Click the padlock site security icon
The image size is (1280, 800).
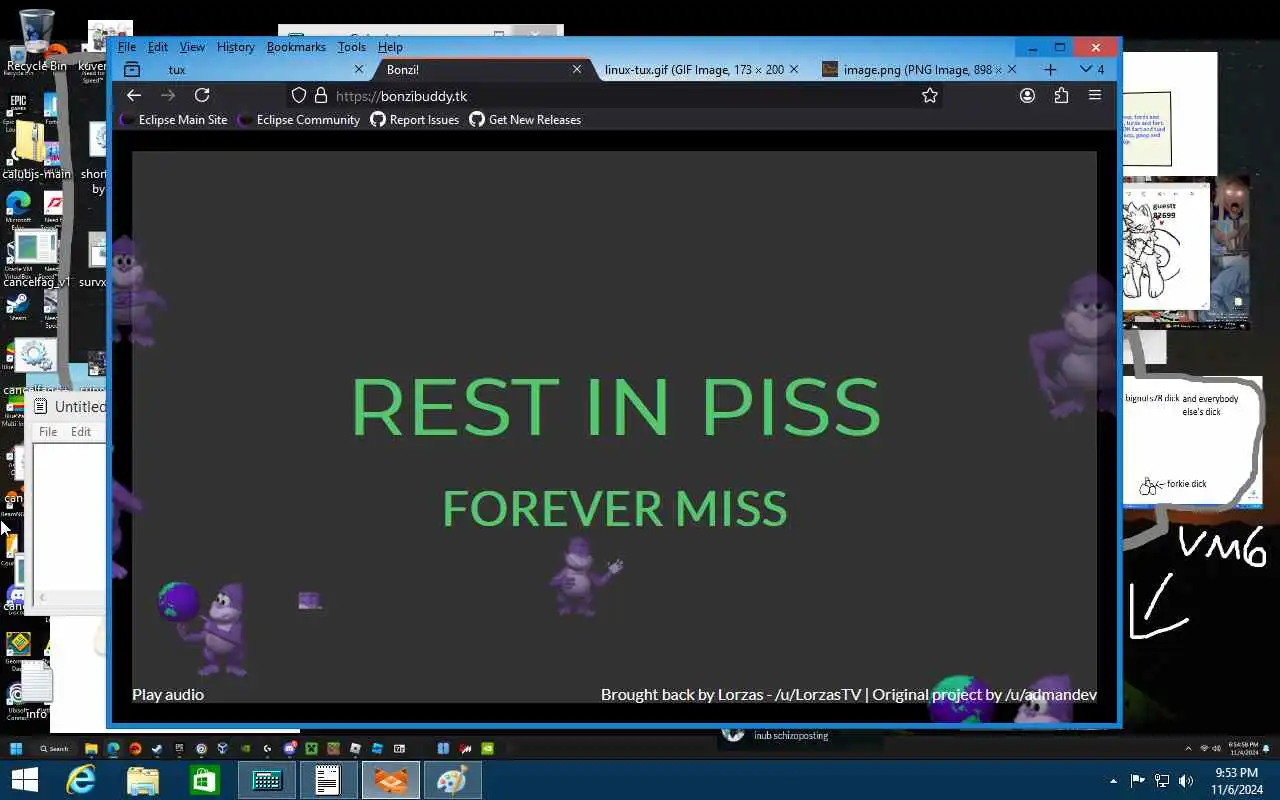coord(320,95)
